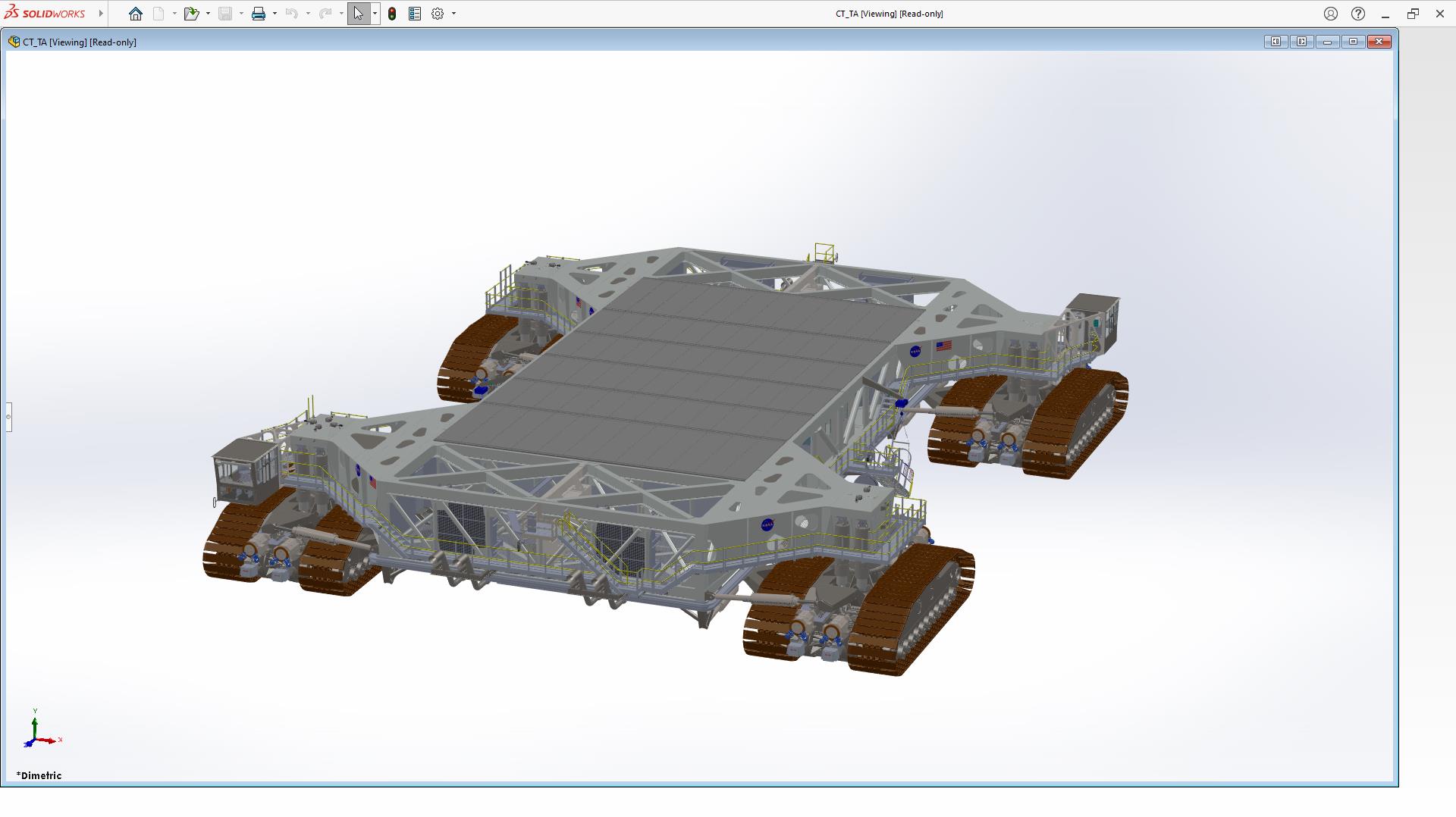Tile document window to the right
Screen dimensions: 1456x817
(1301, 42)
